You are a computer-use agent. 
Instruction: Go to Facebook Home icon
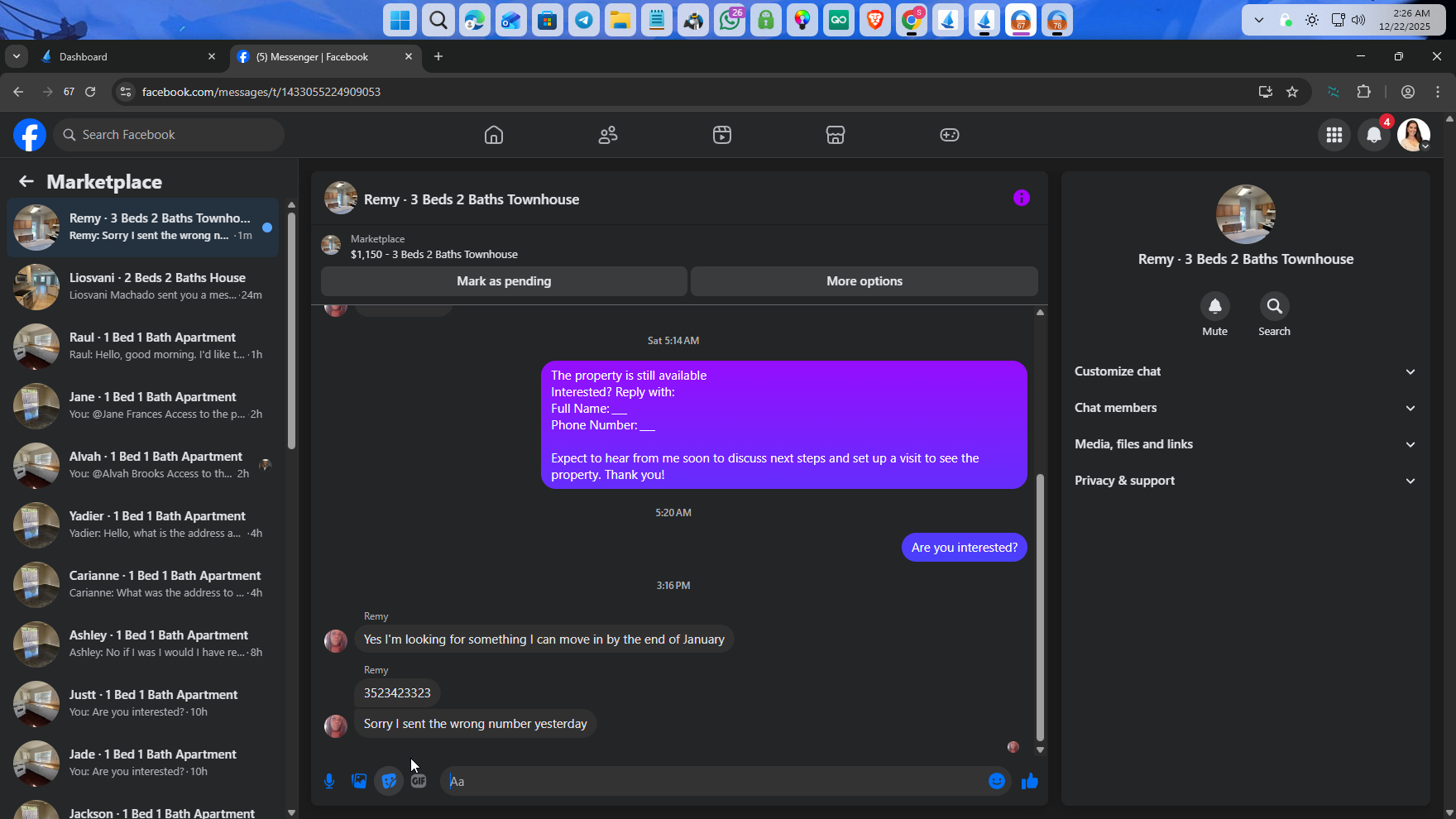coord(494,135)
